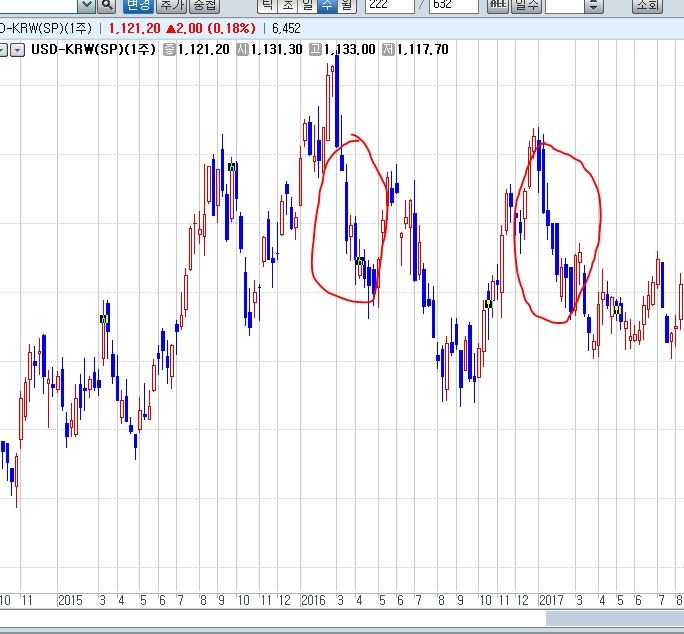The image size is (684, 634).
Task: Open the purple indicator dropdown arrow
Action: coord(17,49)
